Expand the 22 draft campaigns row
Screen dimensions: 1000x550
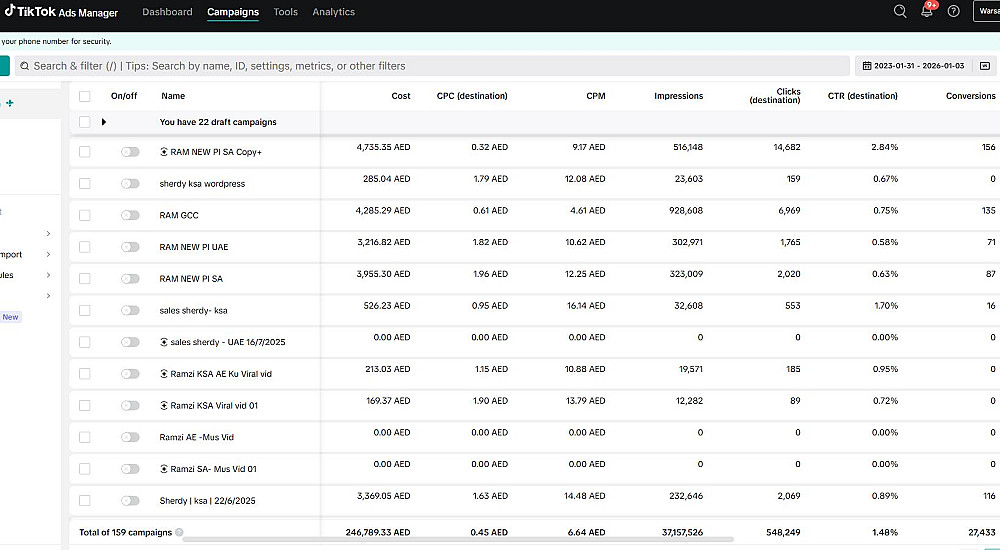(x=104, y=122)
